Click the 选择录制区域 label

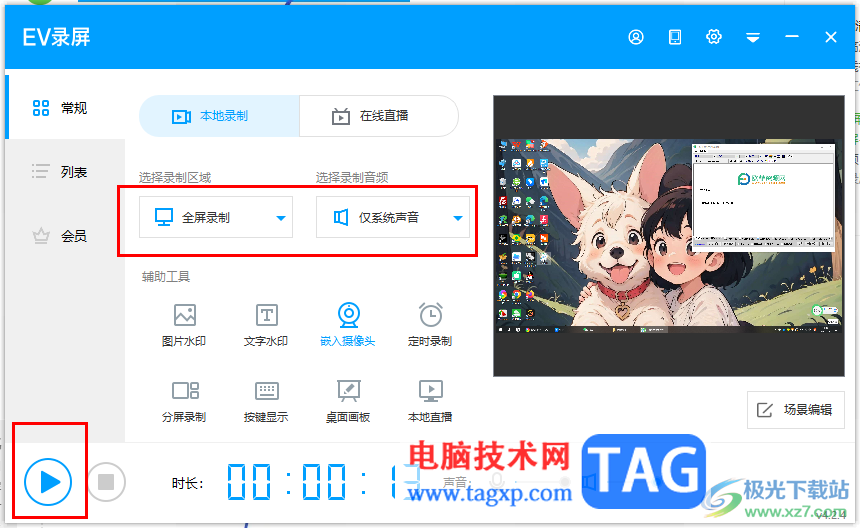pos(175,177)
